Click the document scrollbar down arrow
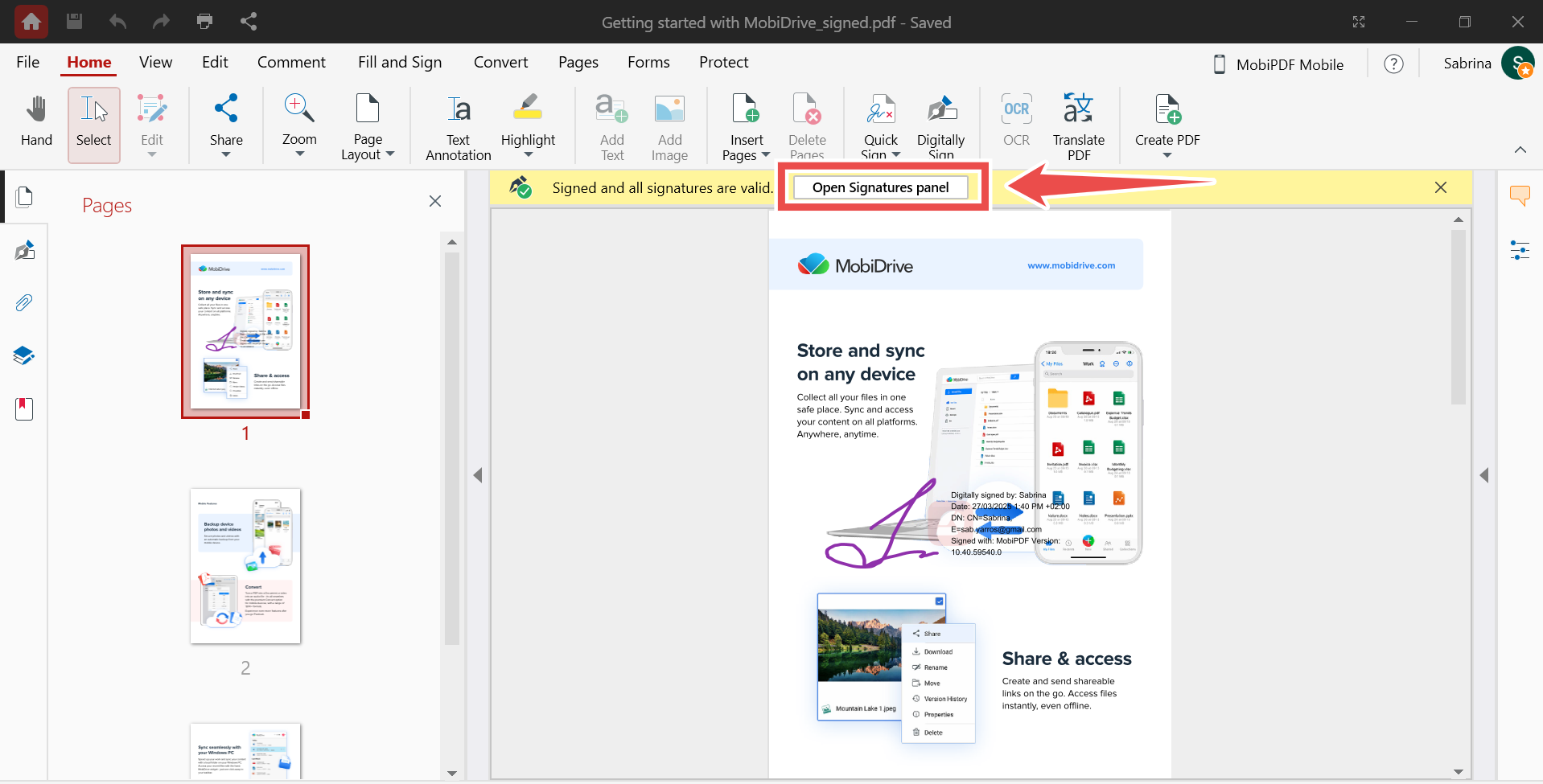1543x784 pixels. (1459, 772)
